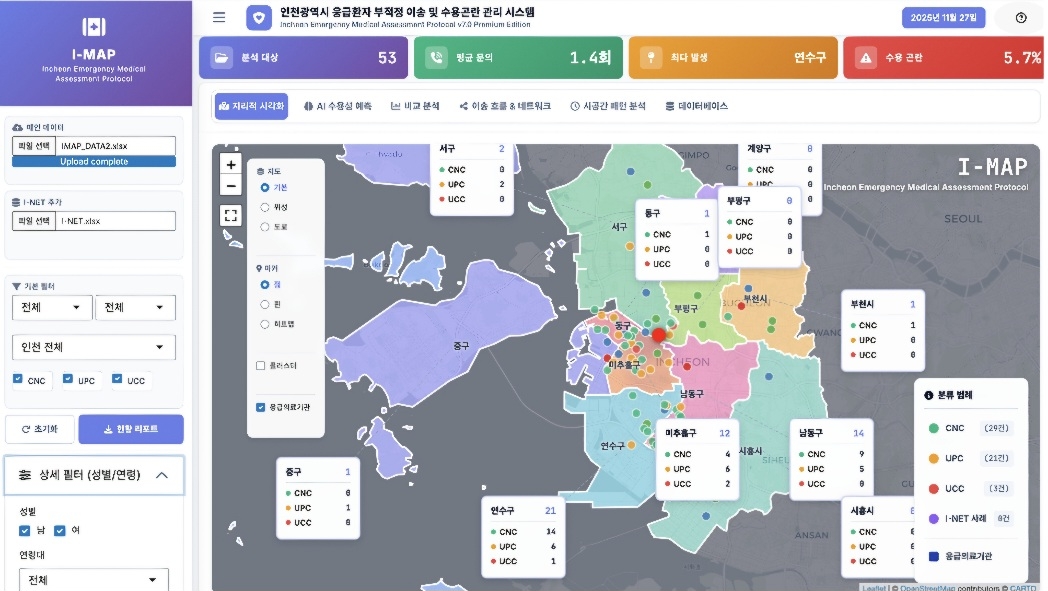Open the hamburger menu in the header
This screenshot has height=591, width=1048.
[x=219, y=17]
